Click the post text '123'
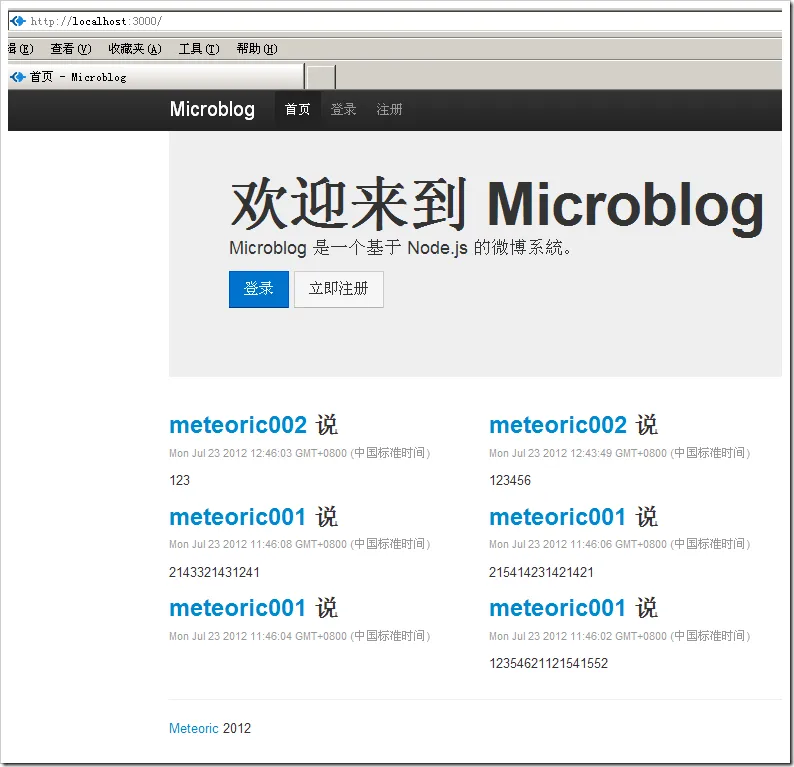The height and width of the screenshot is (767, 794). click(x=180, y=480)
